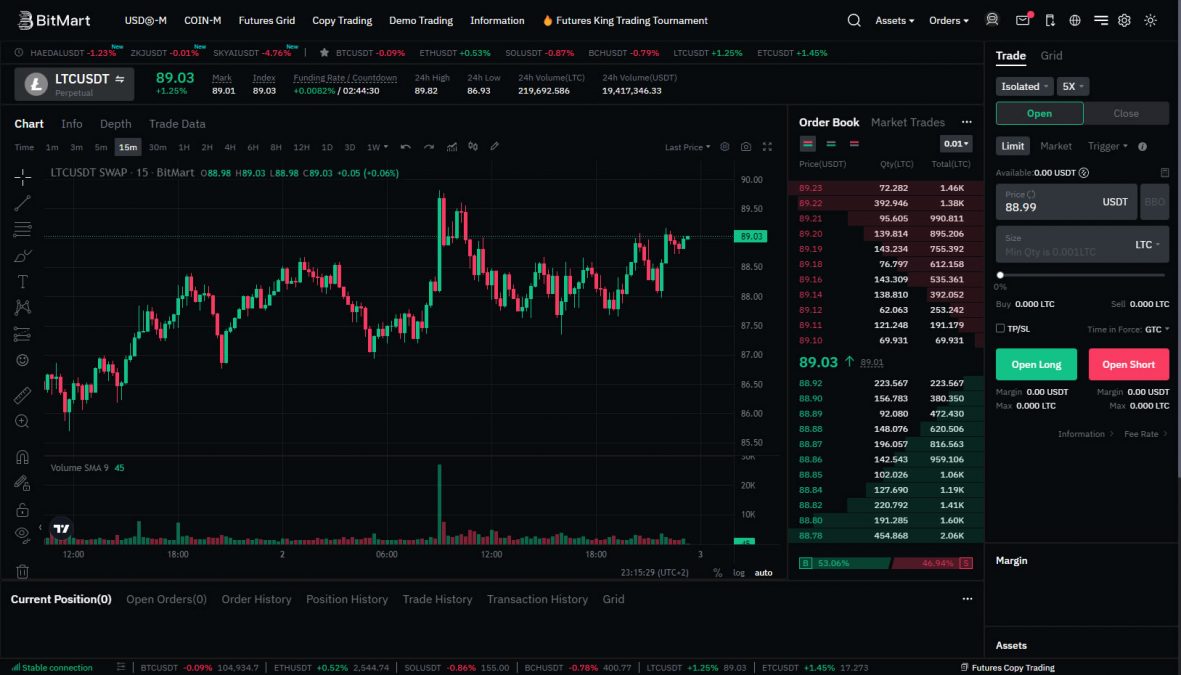Select the Market order type
The height and width of the screenshot is (675, 1181).
point(1055,146)
